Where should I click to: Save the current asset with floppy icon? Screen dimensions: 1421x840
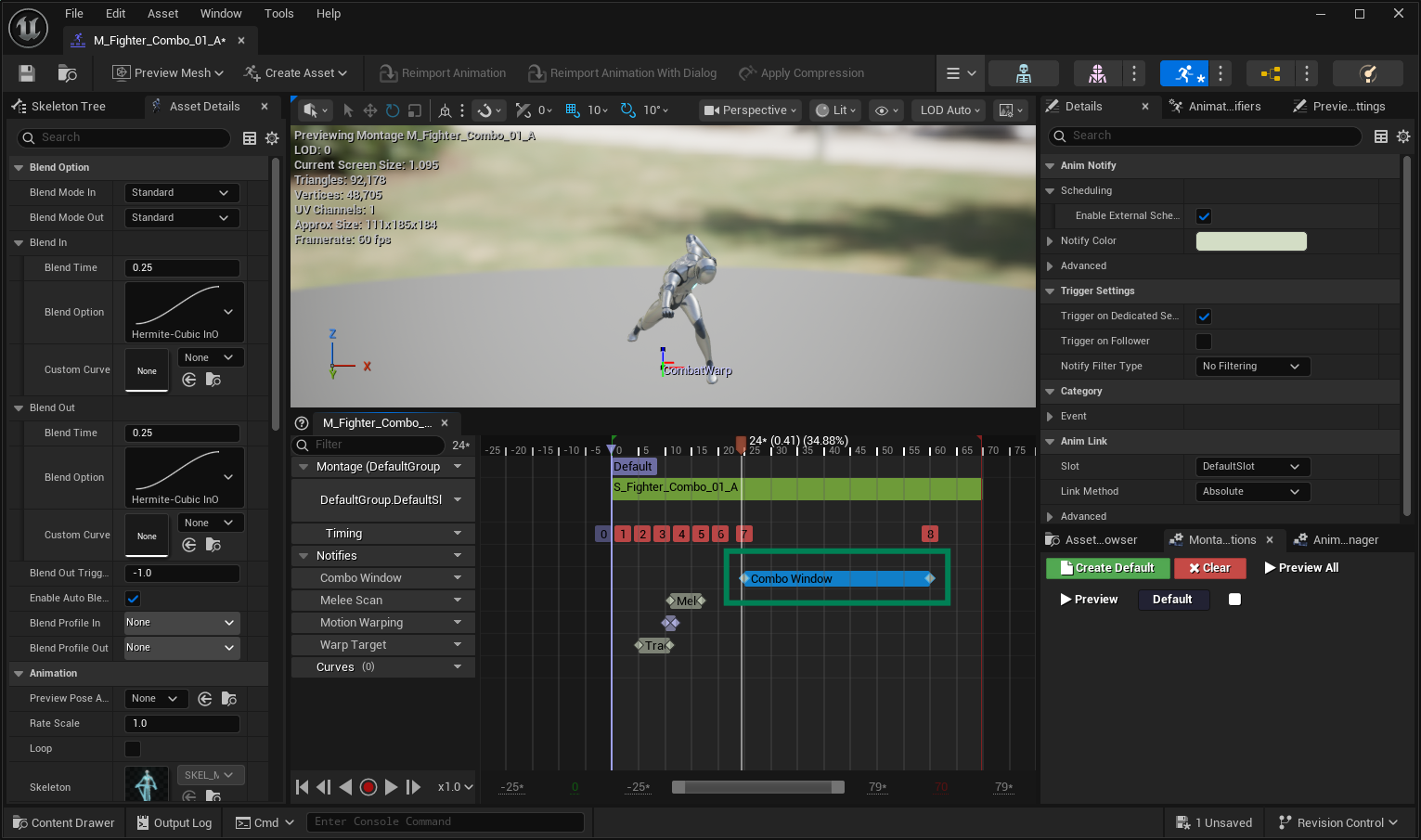point(27,73)
